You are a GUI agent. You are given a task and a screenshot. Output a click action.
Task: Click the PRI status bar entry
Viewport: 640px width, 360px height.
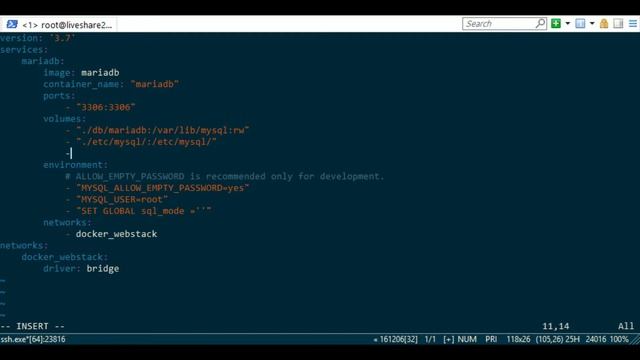tap(491, 339)
